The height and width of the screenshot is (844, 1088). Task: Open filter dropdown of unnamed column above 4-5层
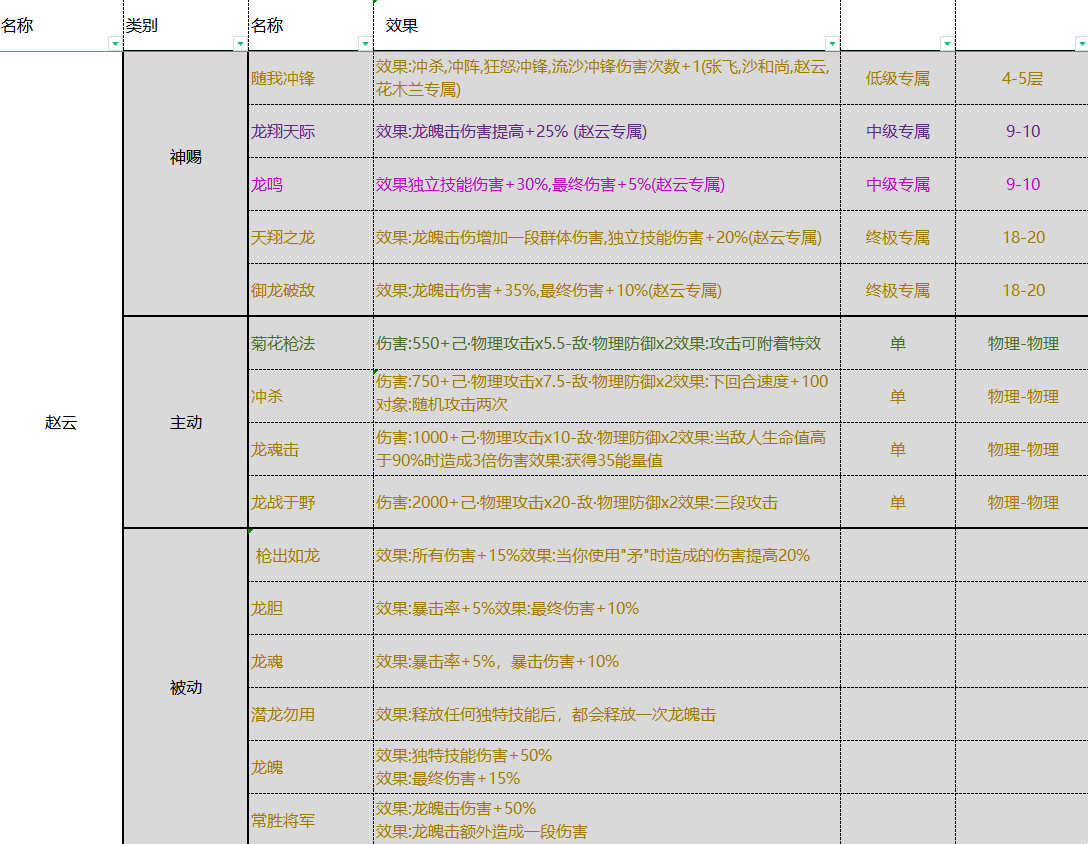point(1081,44)
